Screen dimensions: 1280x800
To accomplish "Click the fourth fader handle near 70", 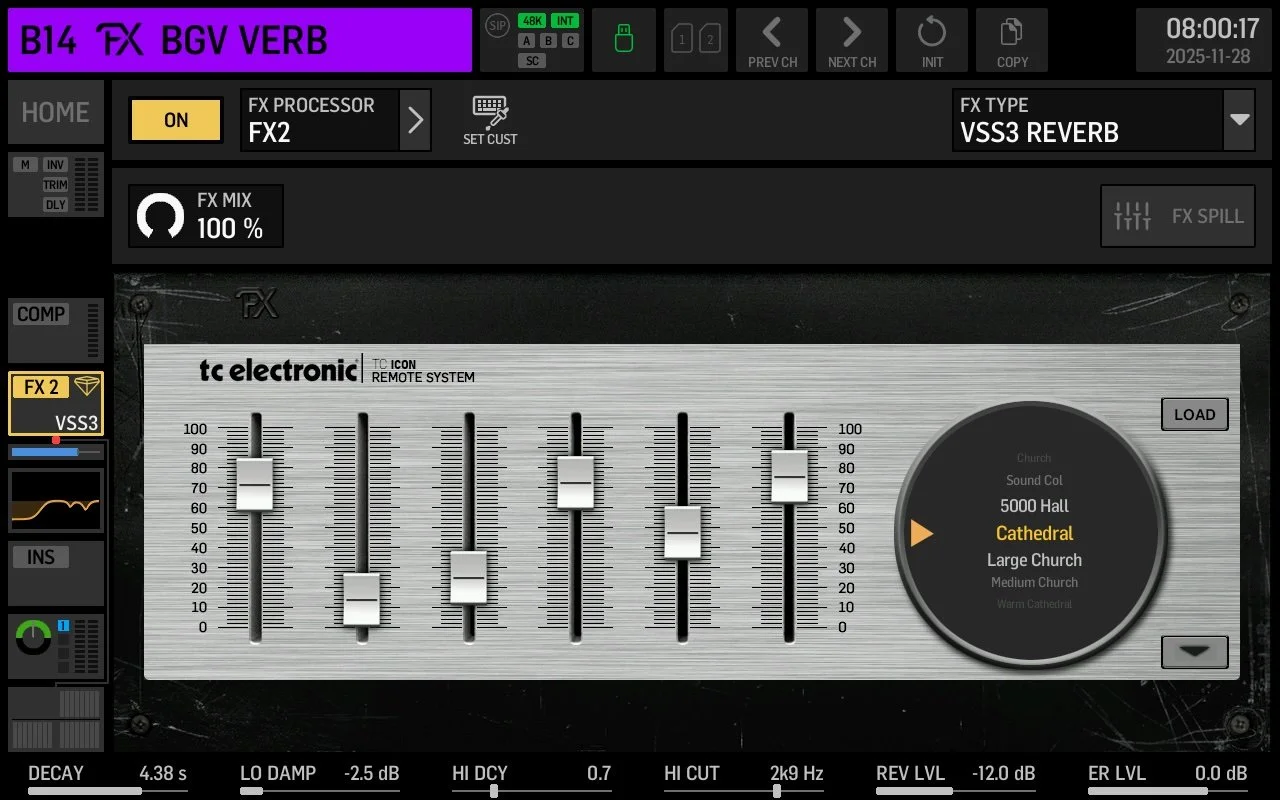I will coord(575,482).
